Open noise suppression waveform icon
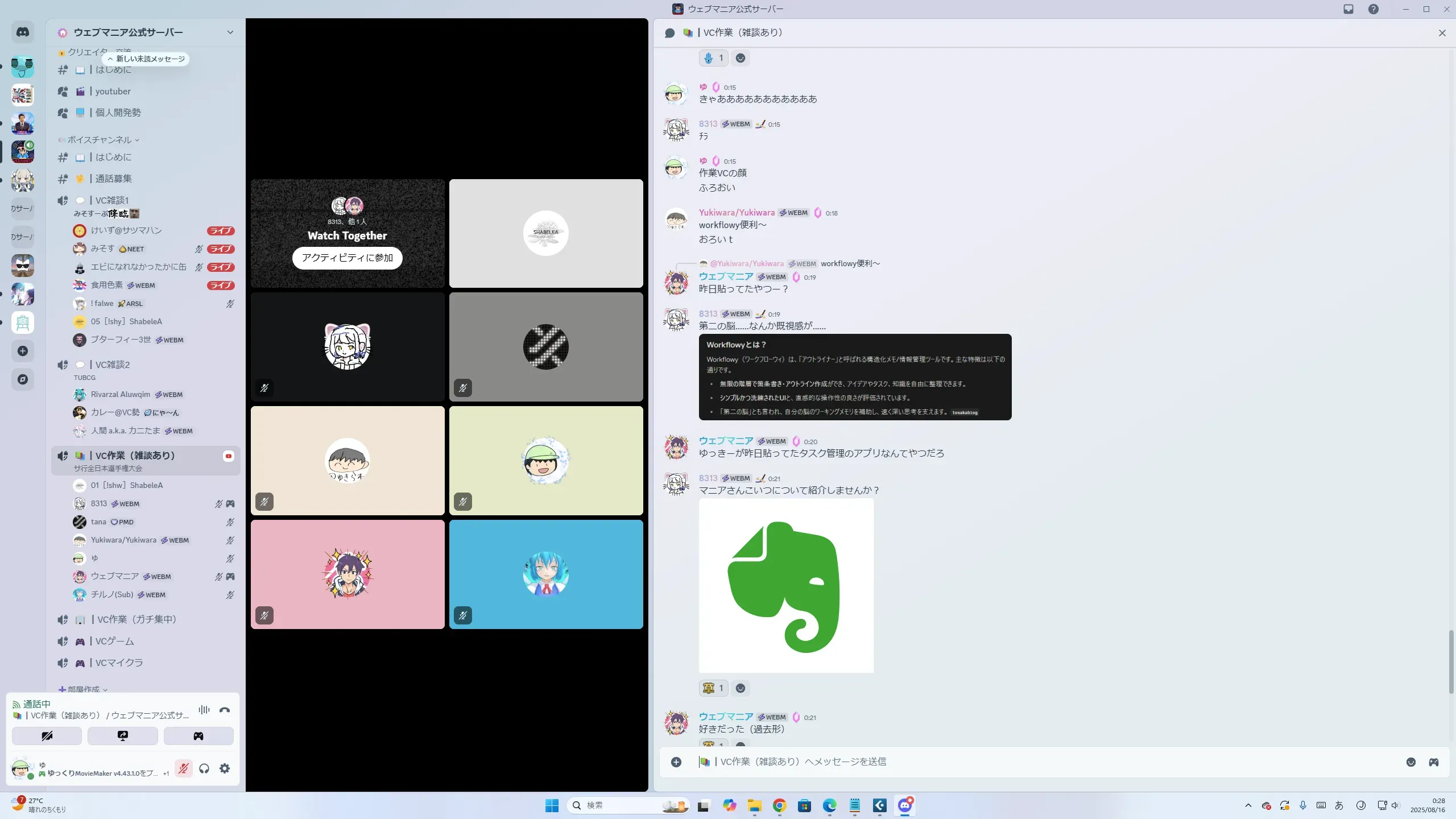The width and height of the screenshot is (1456, 819). [x=204, y=710]
